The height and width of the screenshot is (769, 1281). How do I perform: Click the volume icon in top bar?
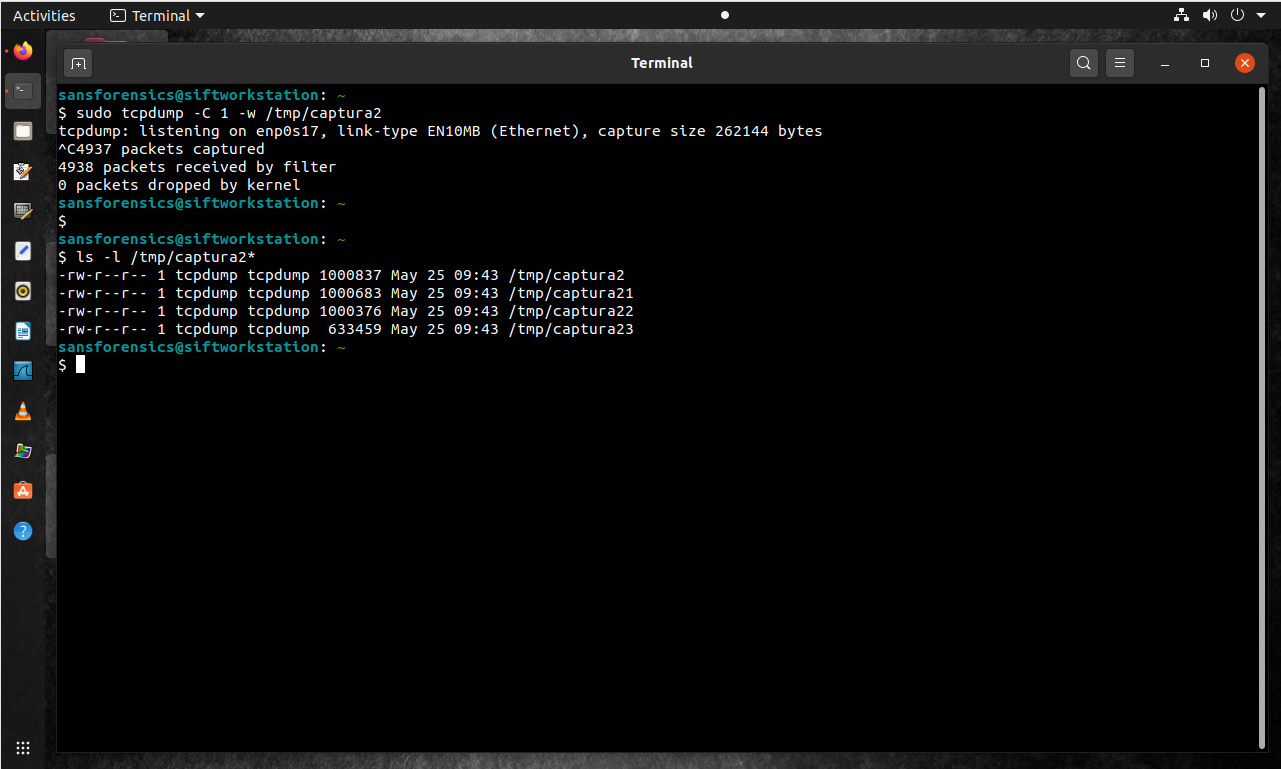(x=1210, y=15)
